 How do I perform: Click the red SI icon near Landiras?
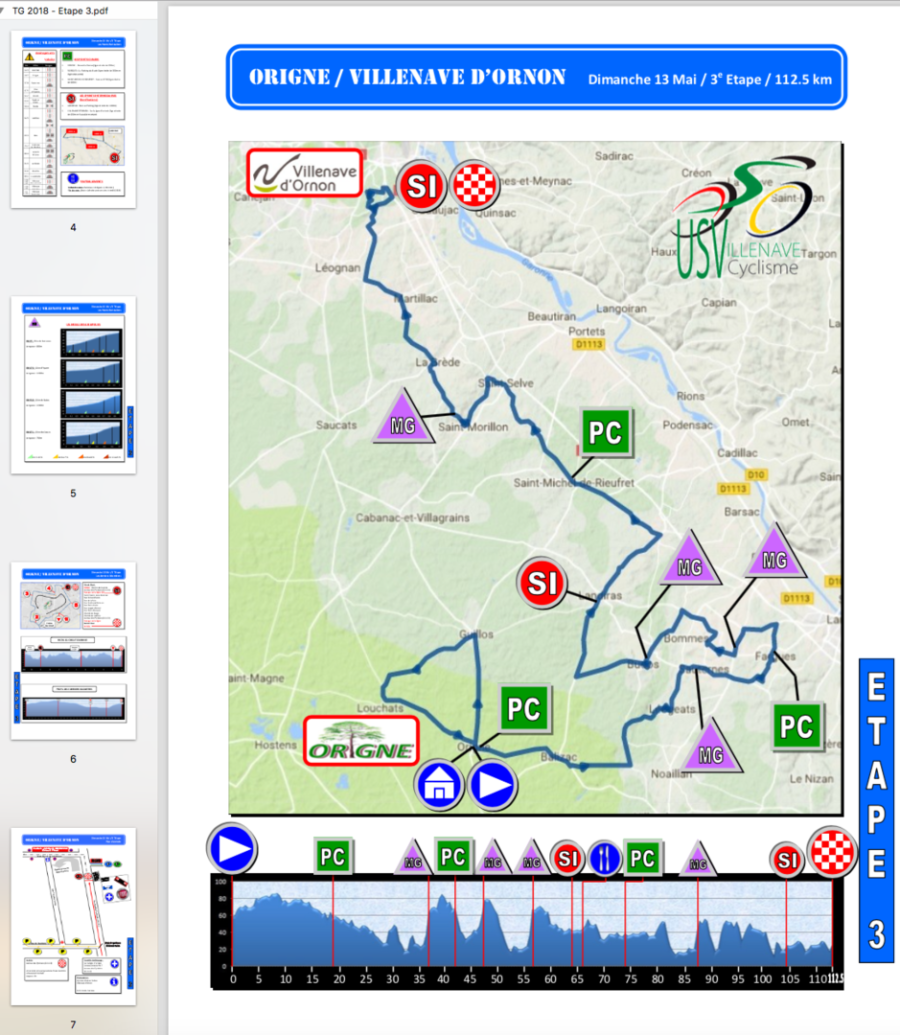[543, 583]
